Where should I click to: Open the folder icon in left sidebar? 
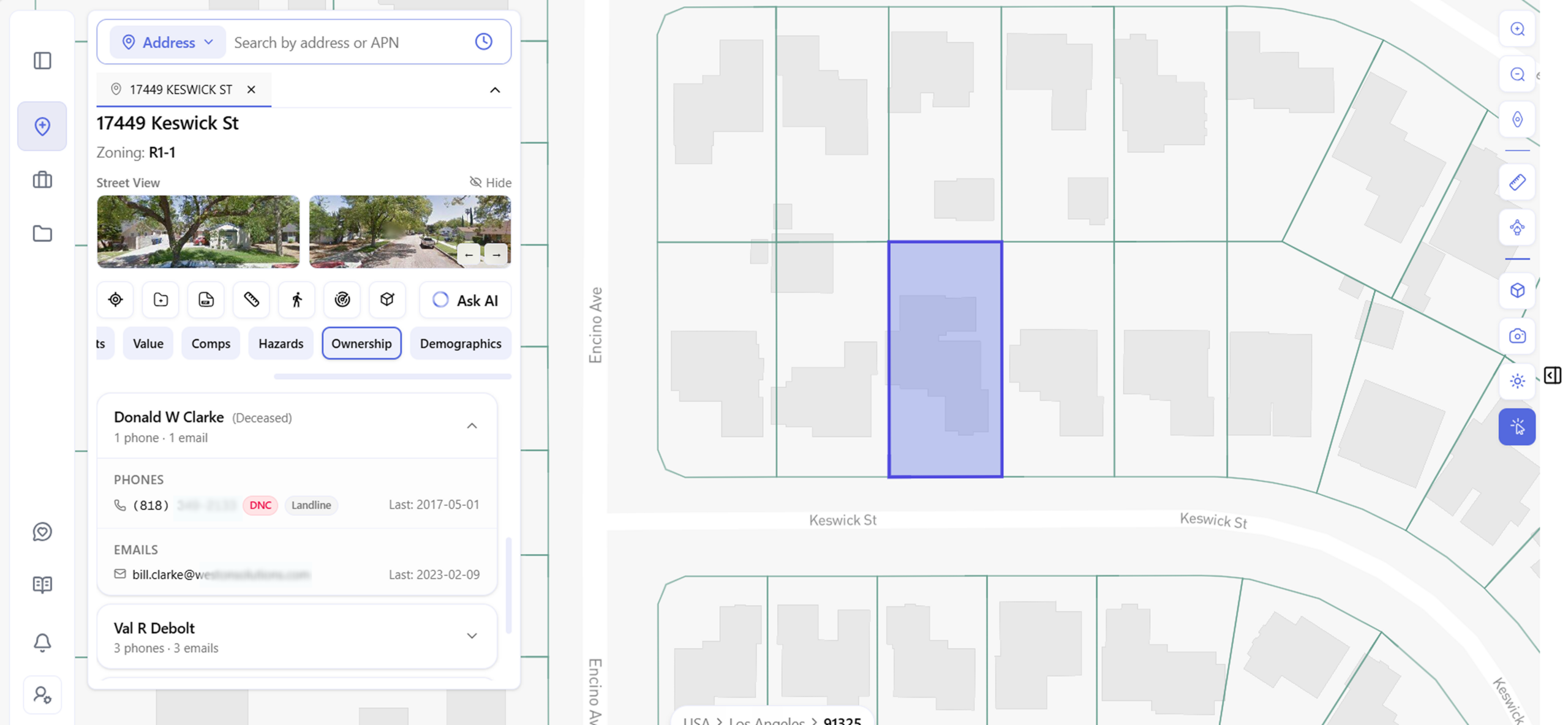42,233
